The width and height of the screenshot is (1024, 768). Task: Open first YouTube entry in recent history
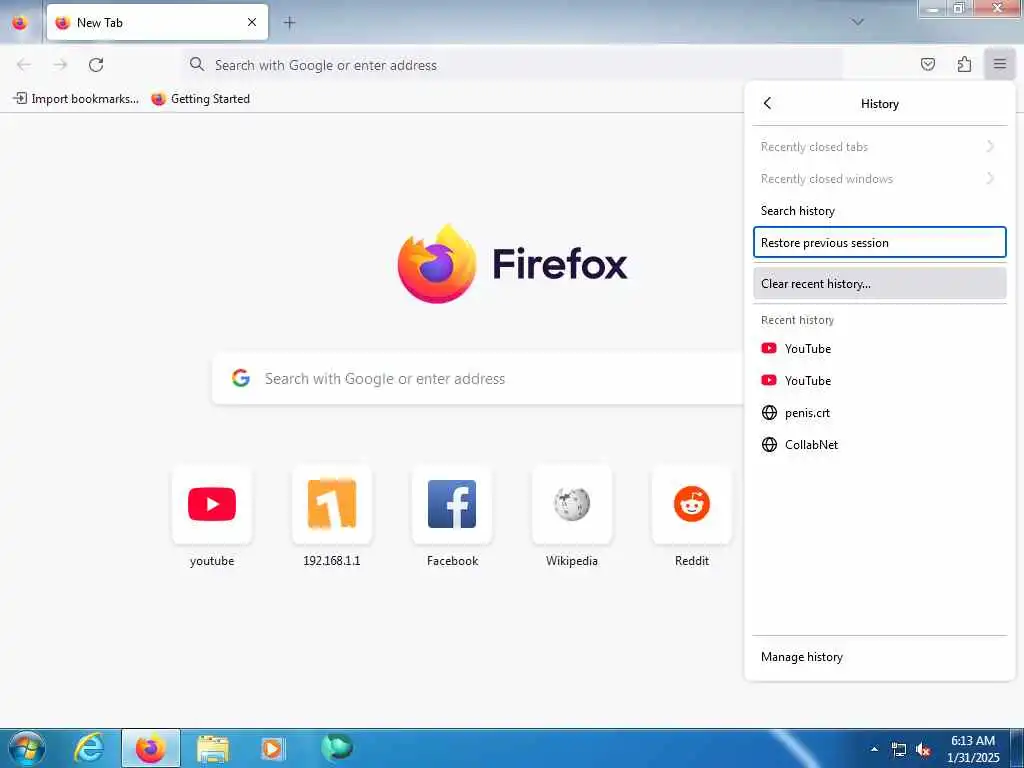coord(880,349)
